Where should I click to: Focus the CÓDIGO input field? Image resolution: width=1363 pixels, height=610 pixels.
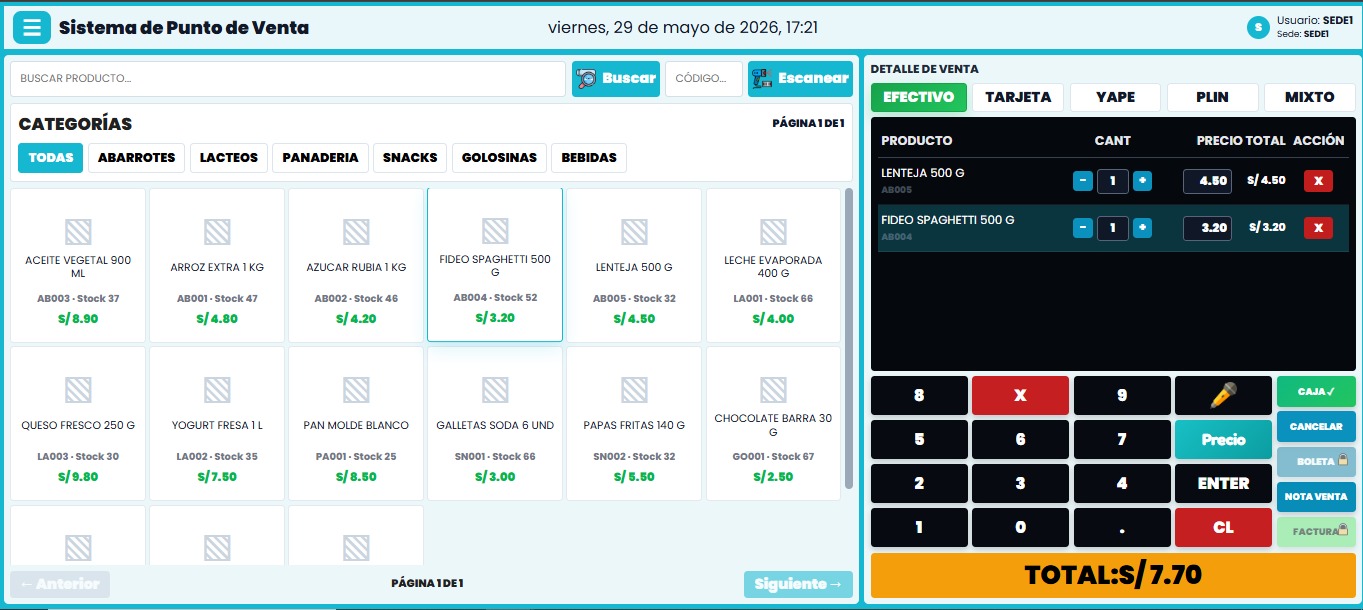pyautogui.click(x=704, y=79)
